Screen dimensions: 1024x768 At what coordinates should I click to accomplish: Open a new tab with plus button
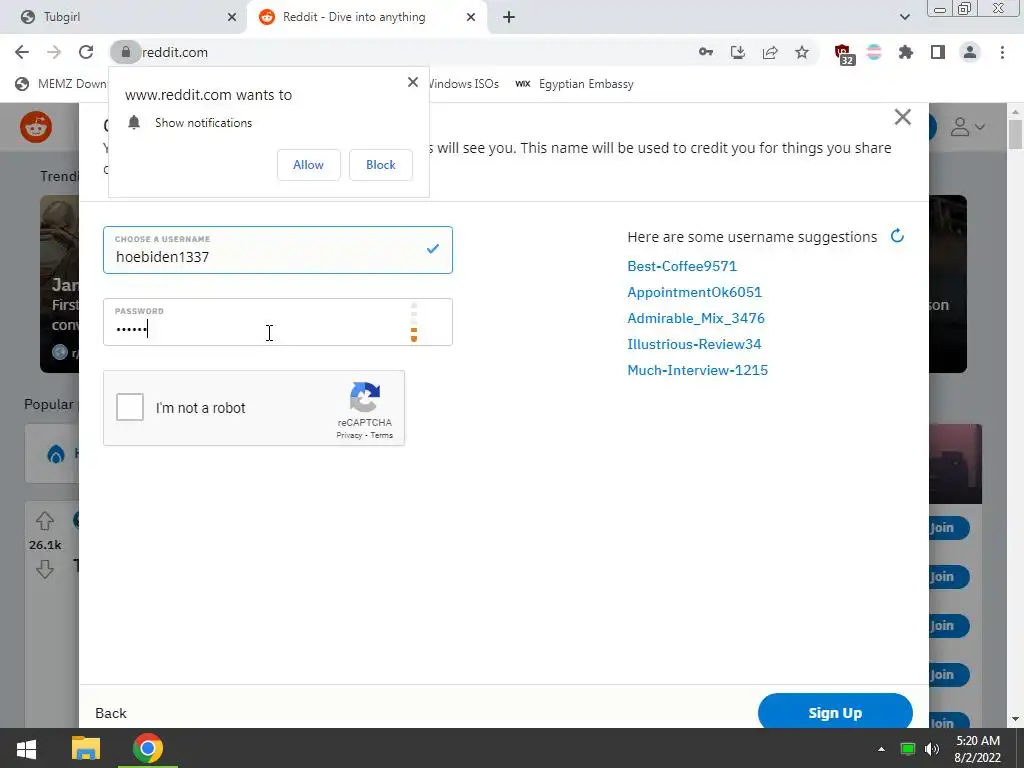coord(509,17)
